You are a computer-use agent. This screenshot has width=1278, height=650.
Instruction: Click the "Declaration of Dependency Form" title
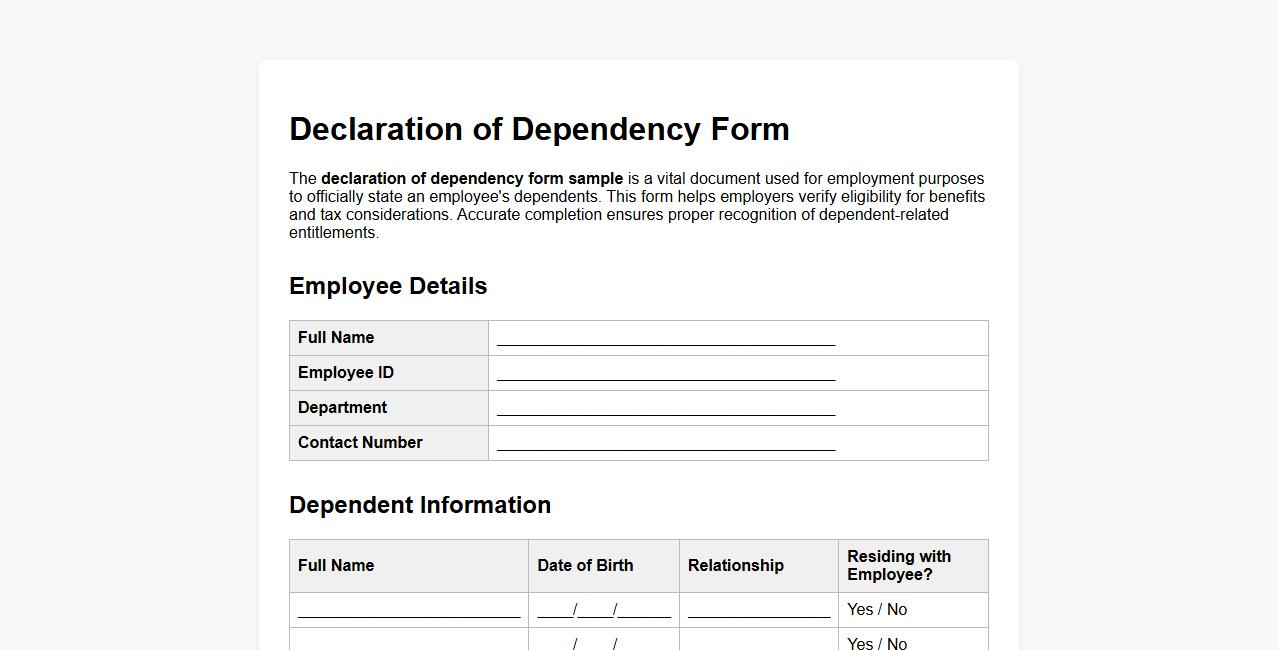click(x=539, y=129)
